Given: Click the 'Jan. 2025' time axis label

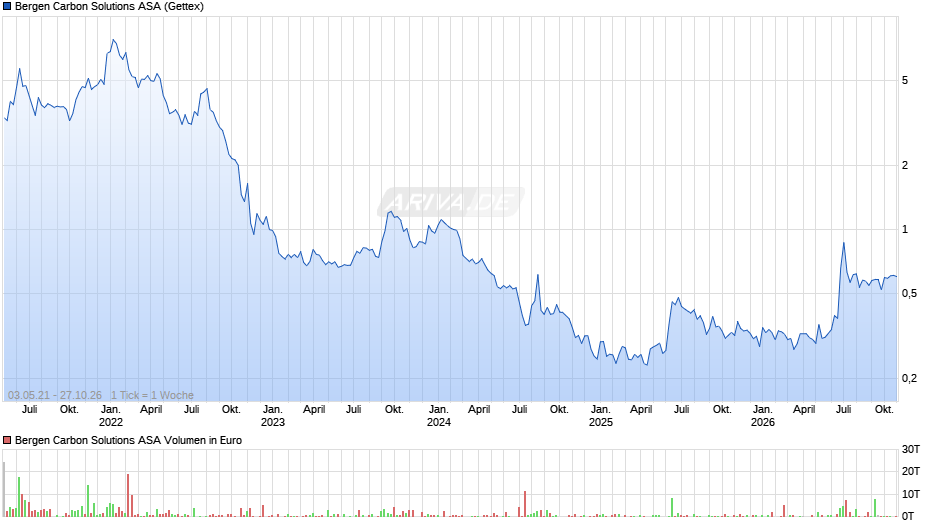Looking at the screenshot, I should tap(601, 416).
